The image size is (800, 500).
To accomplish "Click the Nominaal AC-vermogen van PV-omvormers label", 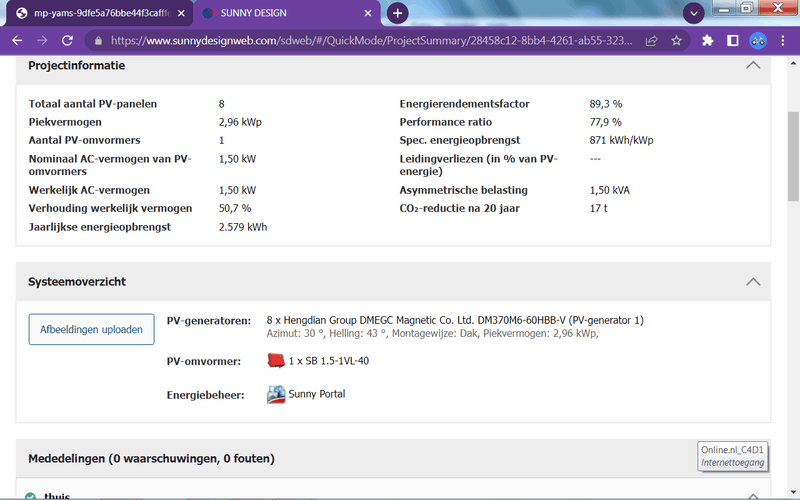I will pos(110,165).
